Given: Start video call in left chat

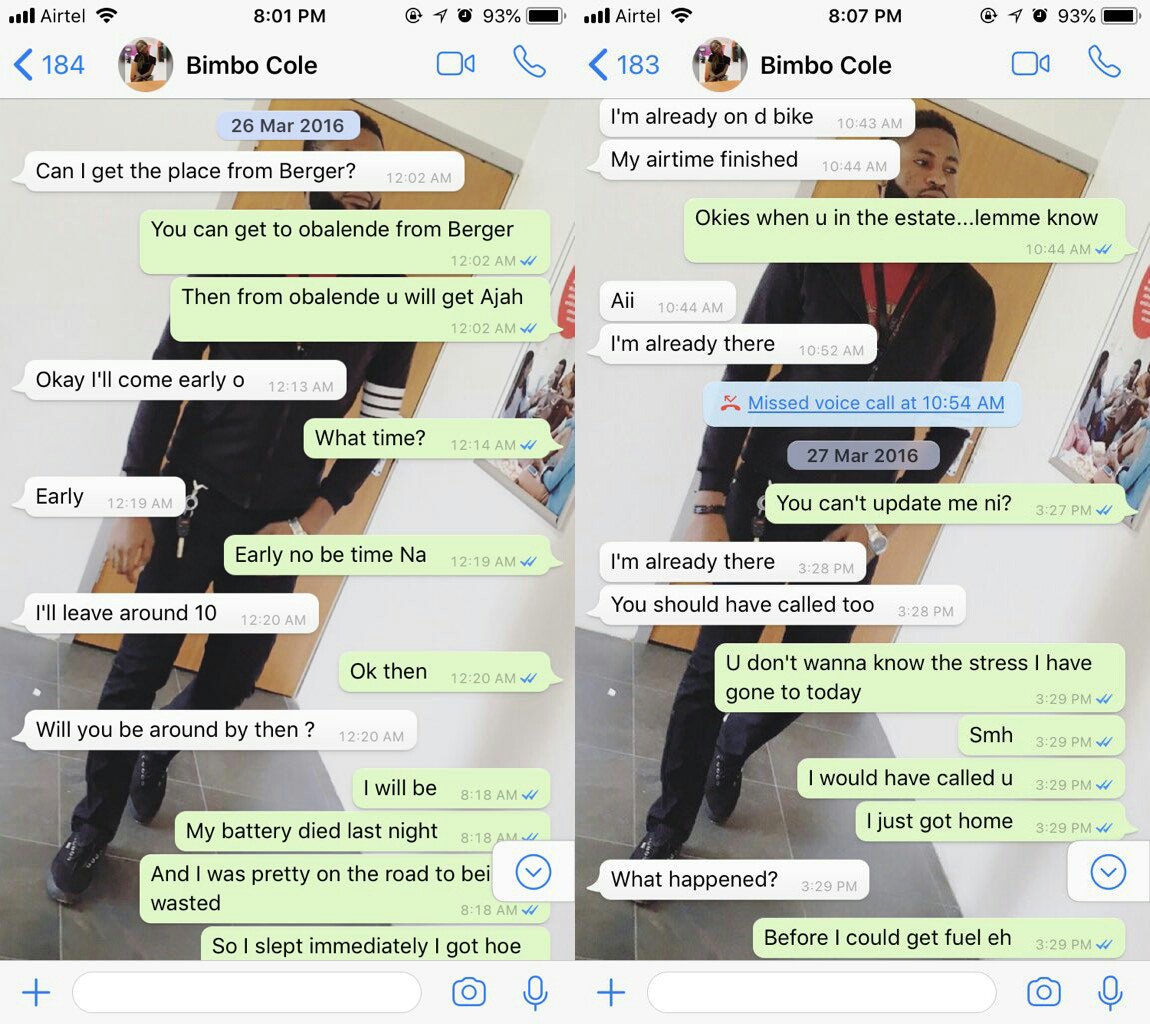Looking at the screenshot, I should pos(455,64).
